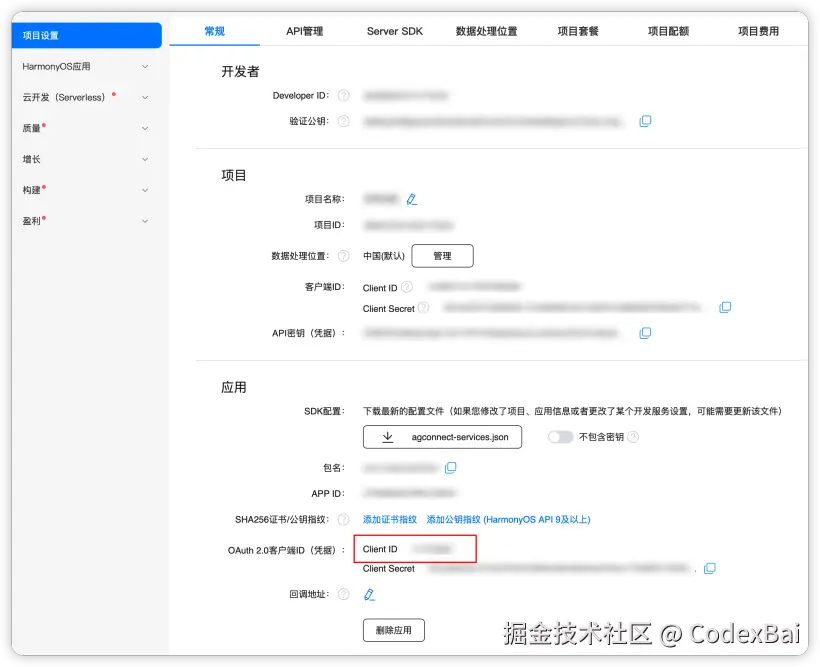Switch to the 常规 tab
Viewport: 820px width, 667px height.
coord(214,31)
